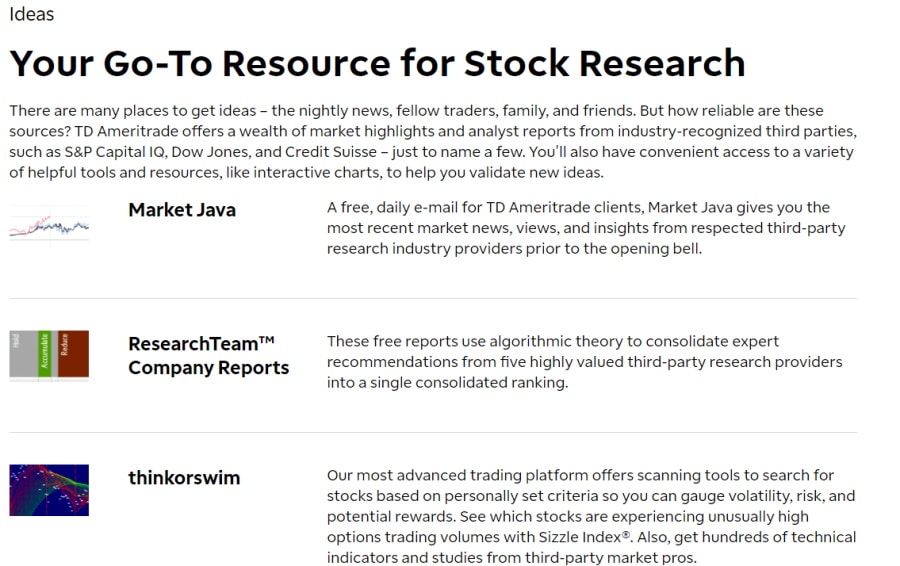The width and height of the screenshot is (900, 566).
Task: Click the divider line above thinkorswim
Action: [433, 432]
